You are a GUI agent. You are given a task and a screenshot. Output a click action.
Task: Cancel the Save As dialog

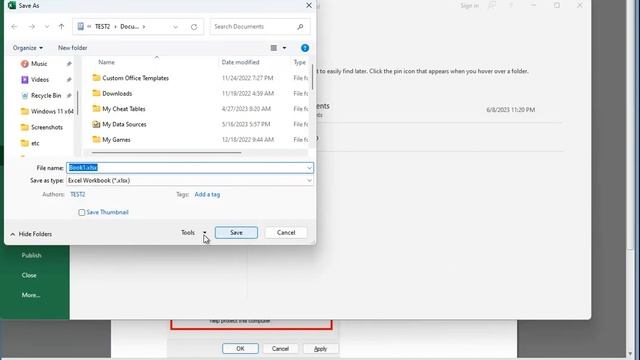[286, 233]
